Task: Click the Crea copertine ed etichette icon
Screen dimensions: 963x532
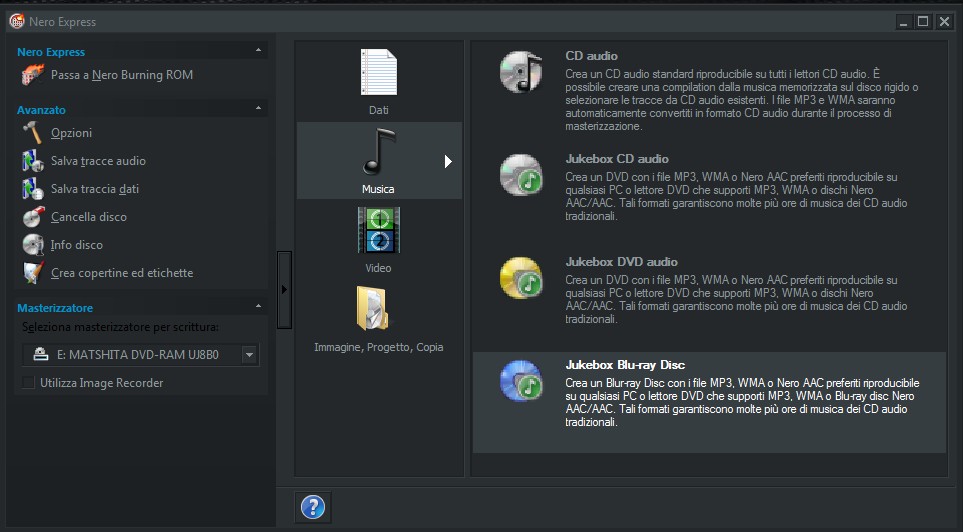Action: tap(33, 273)
